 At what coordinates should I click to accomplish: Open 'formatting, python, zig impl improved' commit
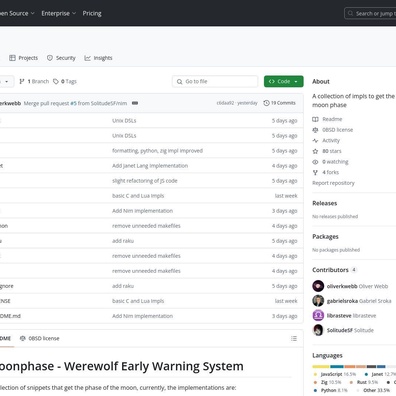[x=157, y=151]
